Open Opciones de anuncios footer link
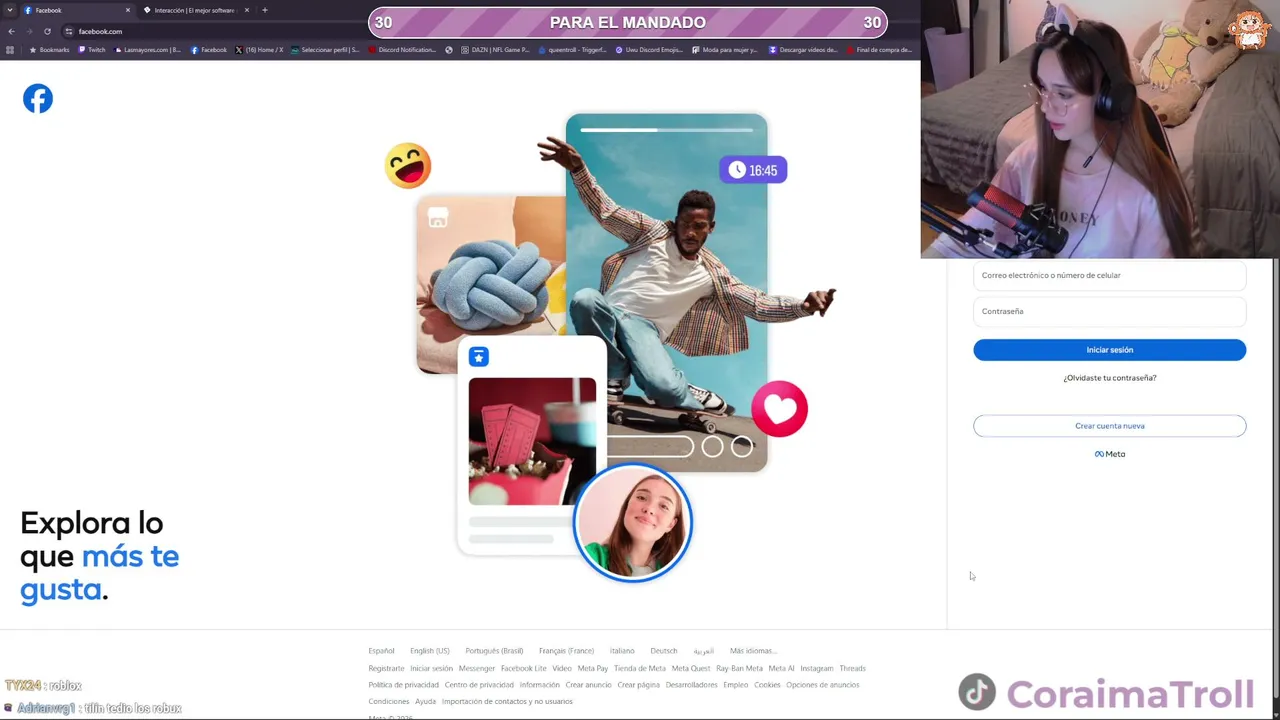 point(823,685)
